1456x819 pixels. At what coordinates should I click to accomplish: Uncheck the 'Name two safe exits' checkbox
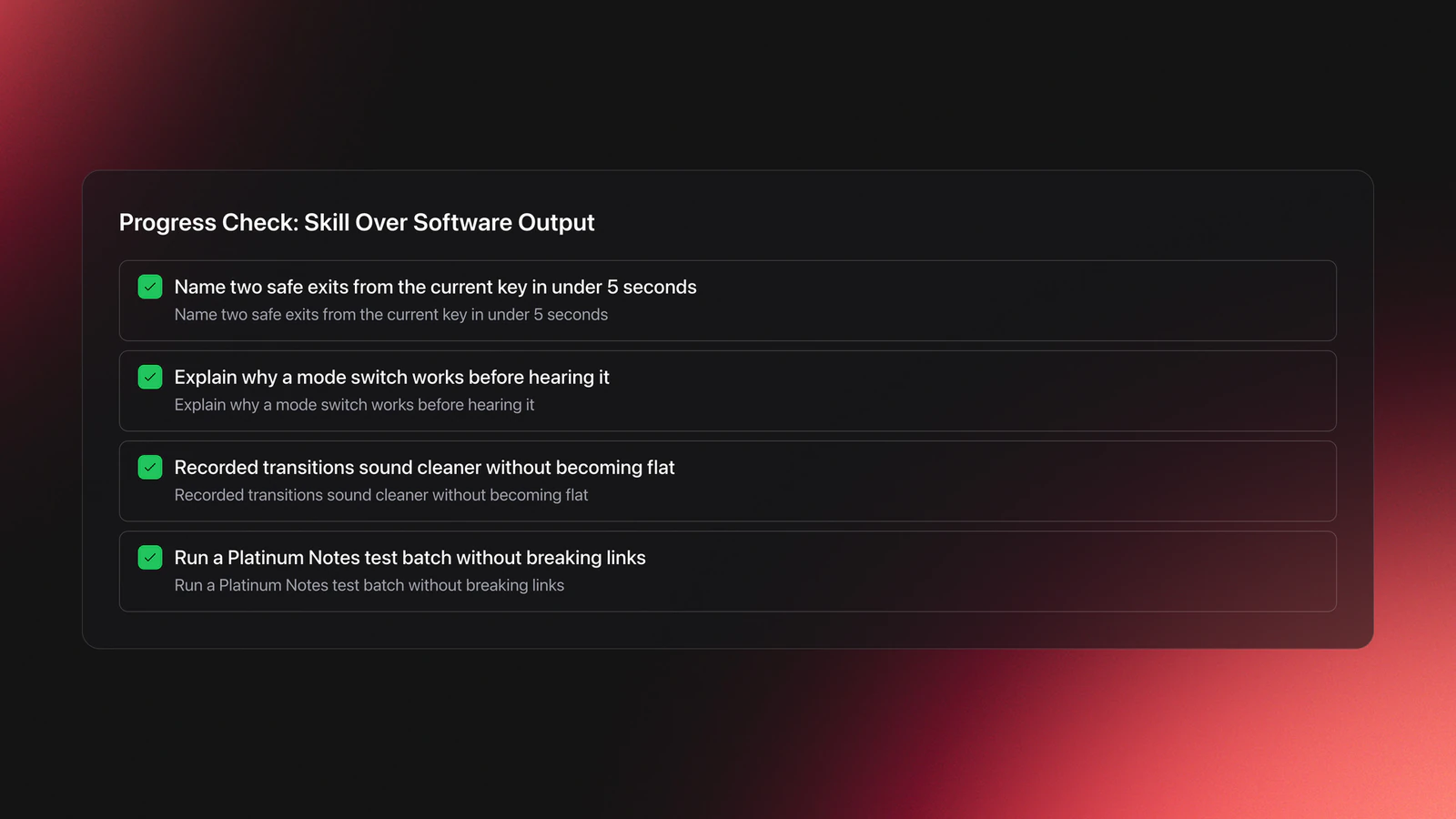pyautogui.click(x=150, y=287)
